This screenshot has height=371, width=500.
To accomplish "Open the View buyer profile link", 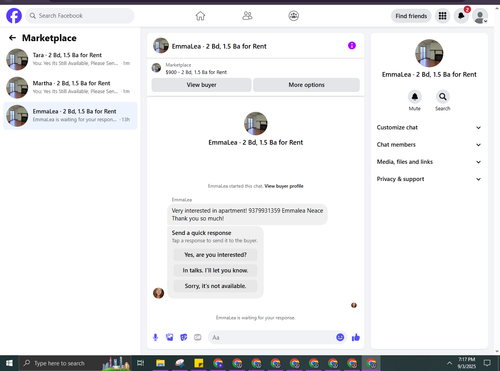I will tap(284, 186).
